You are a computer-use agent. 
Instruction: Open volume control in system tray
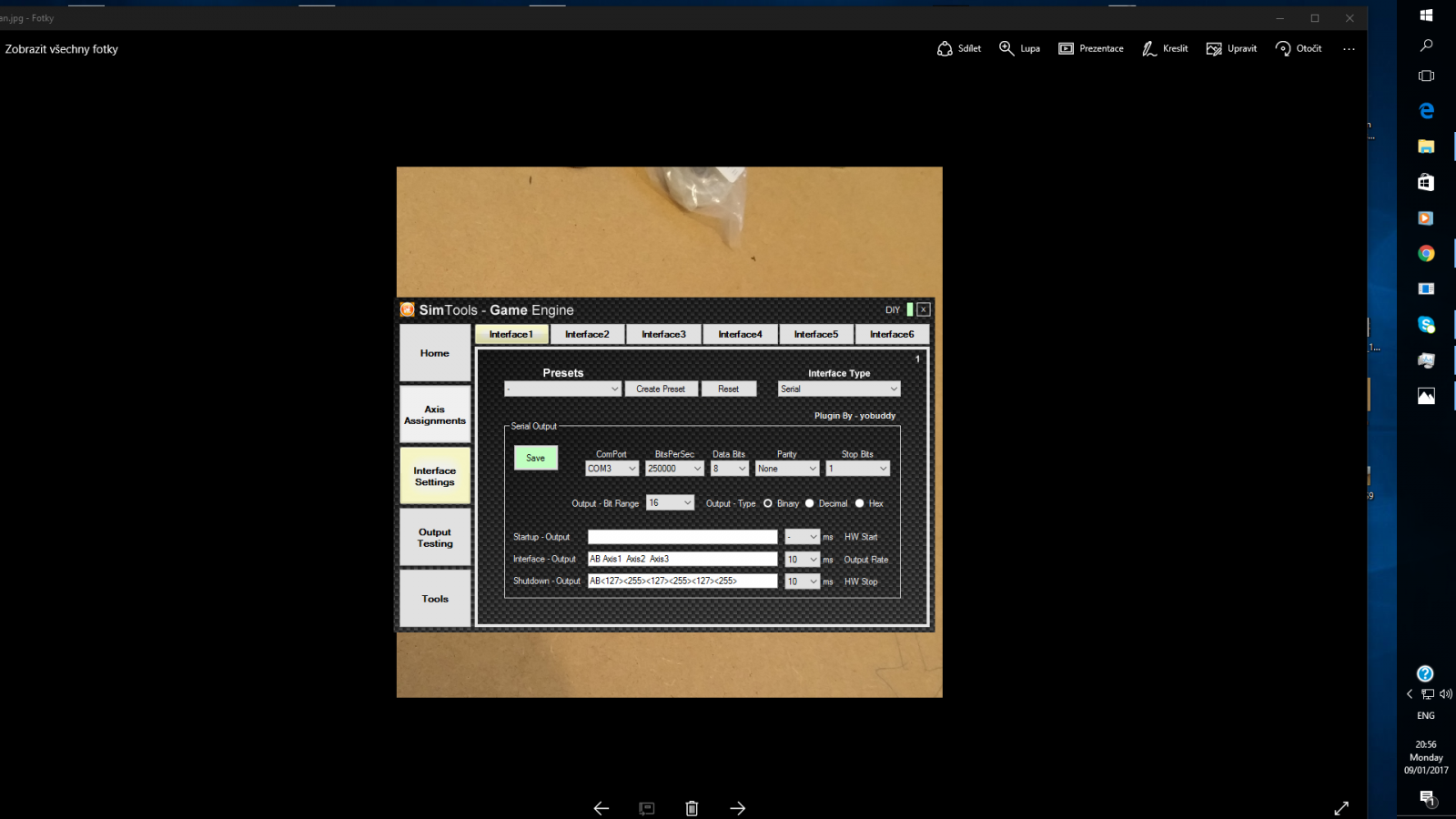1445,694
